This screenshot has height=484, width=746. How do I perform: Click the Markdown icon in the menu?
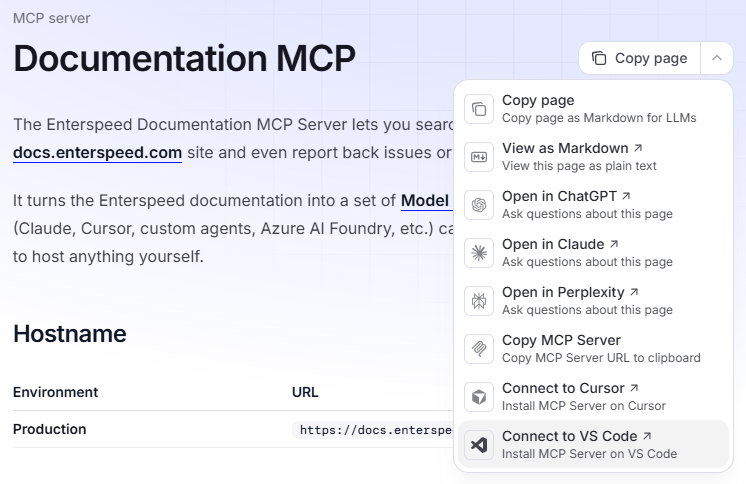coord(479,157)
